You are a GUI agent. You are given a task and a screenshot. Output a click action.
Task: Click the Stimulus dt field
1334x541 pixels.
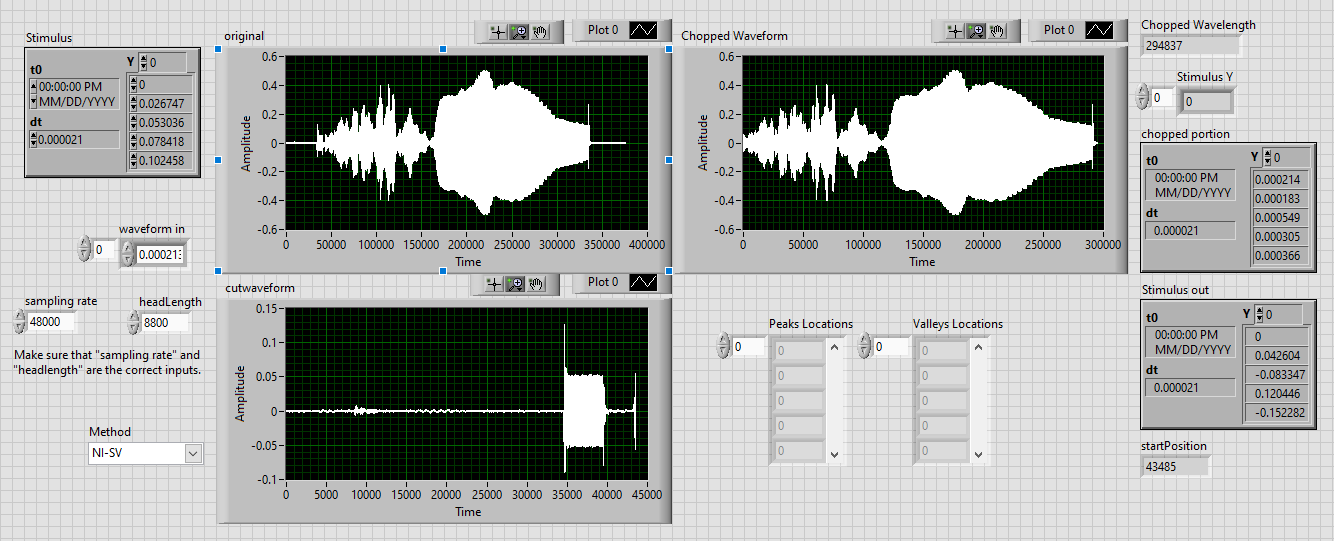(74, 139)
